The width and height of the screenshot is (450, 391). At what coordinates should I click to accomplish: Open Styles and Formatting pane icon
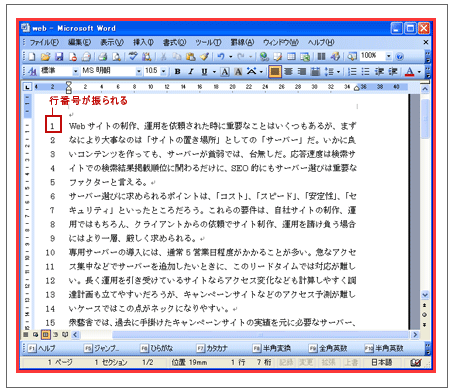click(x=33, y=71)
